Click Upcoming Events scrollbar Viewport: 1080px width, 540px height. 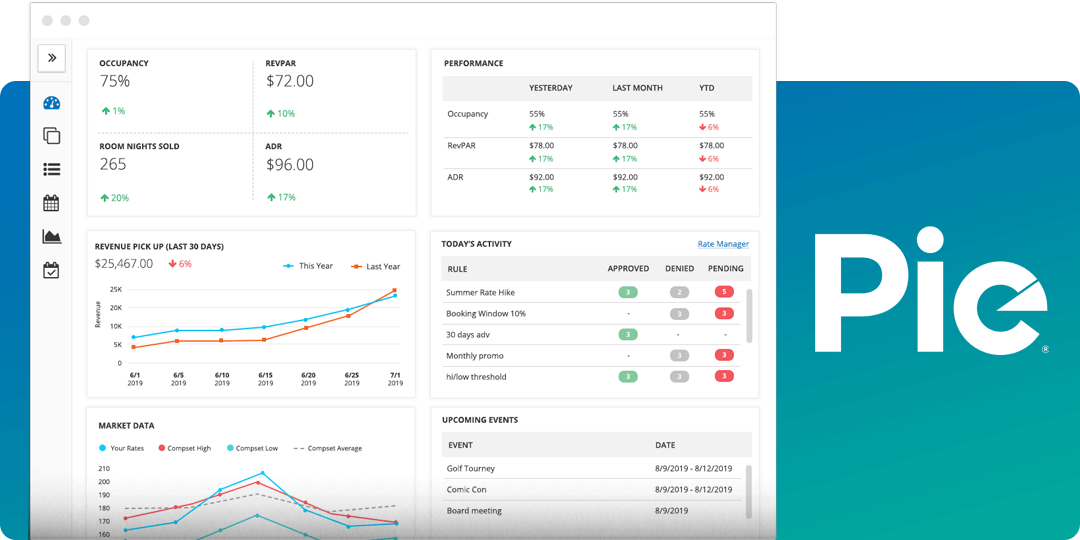(x=749, y=492)
